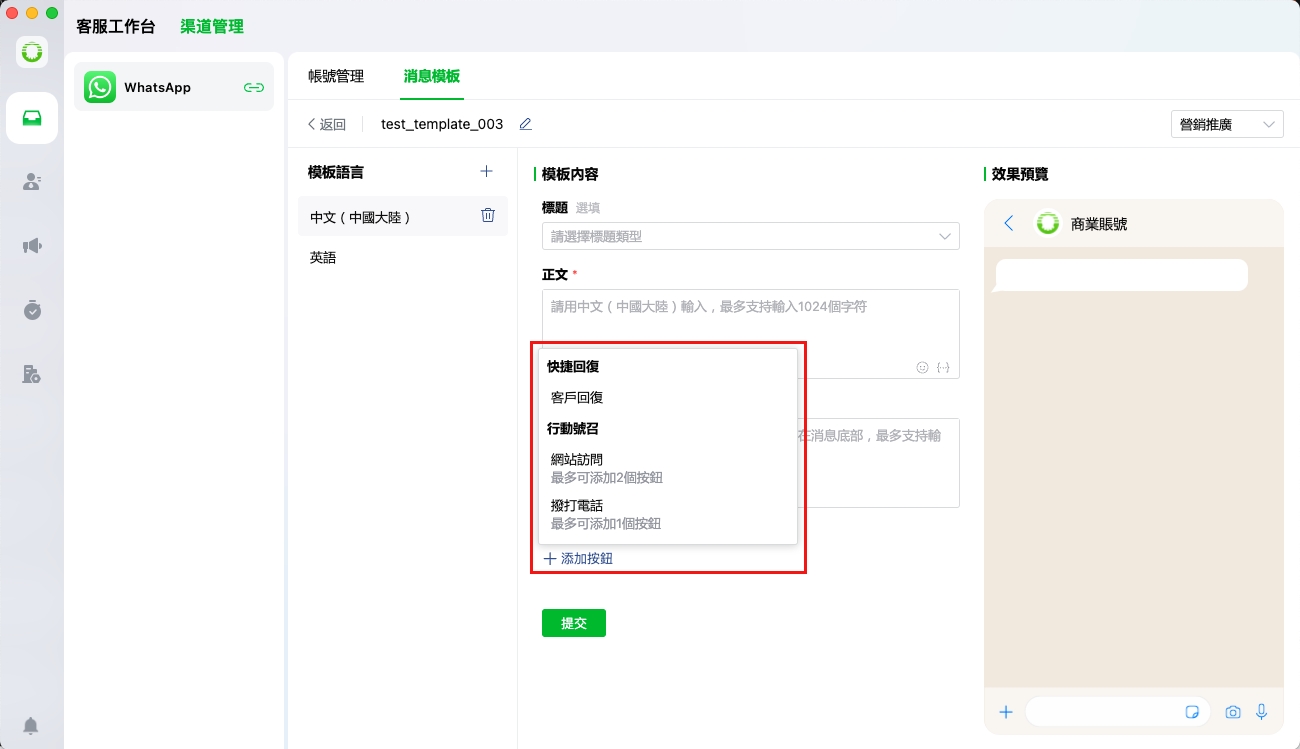The image size is (1300, 749).
Task: Add a new template language with plus icon
Action: pos(487,172)
